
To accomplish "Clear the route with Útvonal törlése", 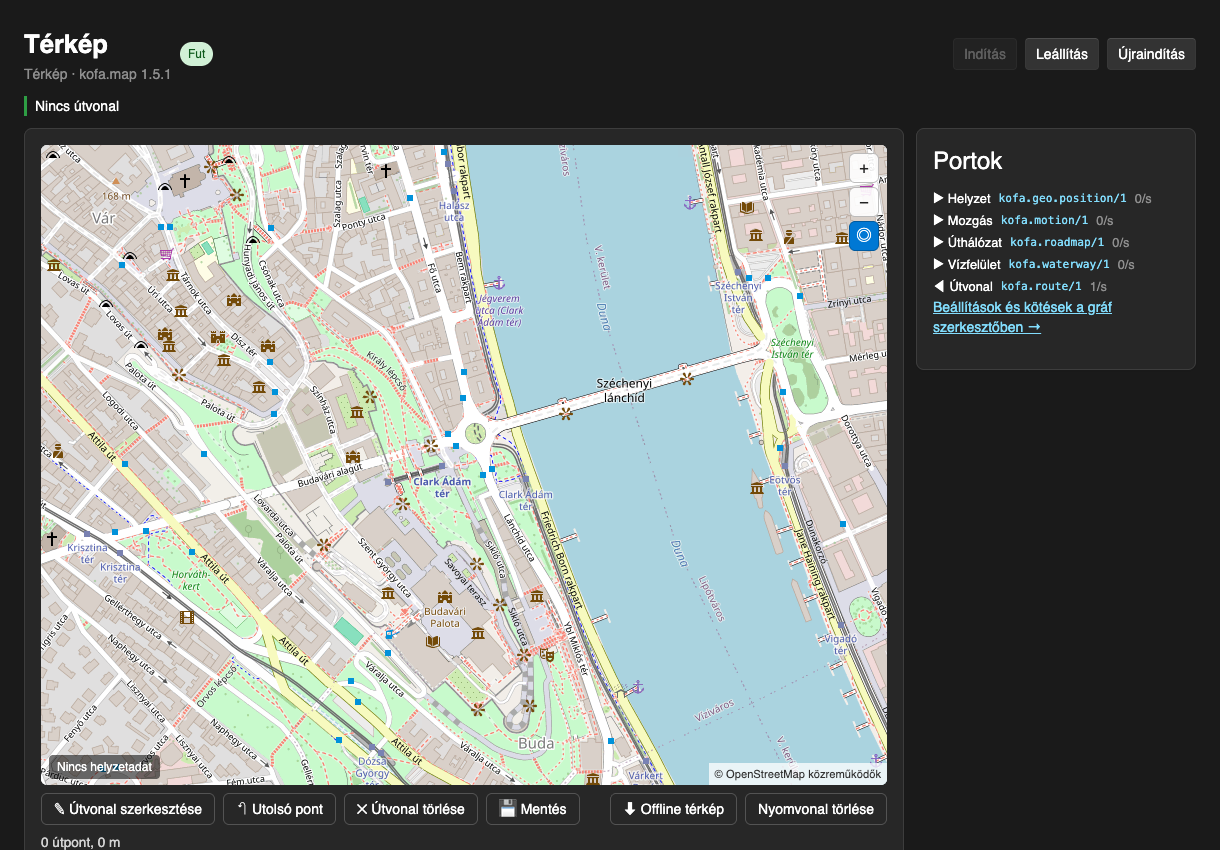I will tap(411, 809).
